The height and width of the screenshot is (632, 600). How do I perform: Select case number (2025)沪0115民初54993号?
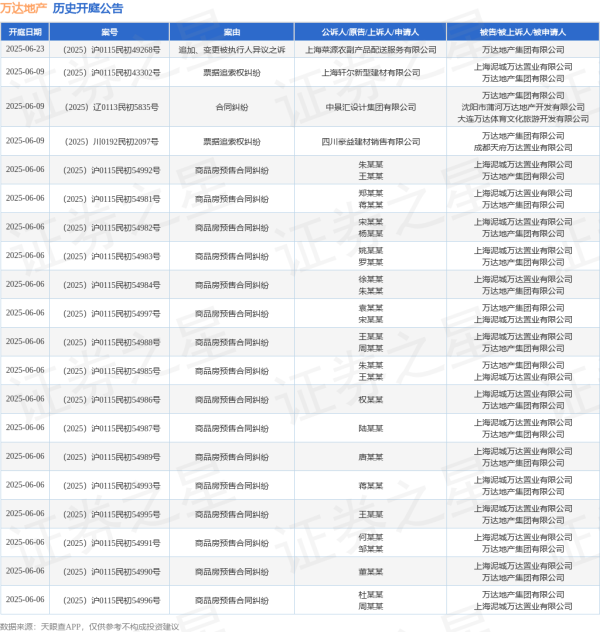click(112, 486)
